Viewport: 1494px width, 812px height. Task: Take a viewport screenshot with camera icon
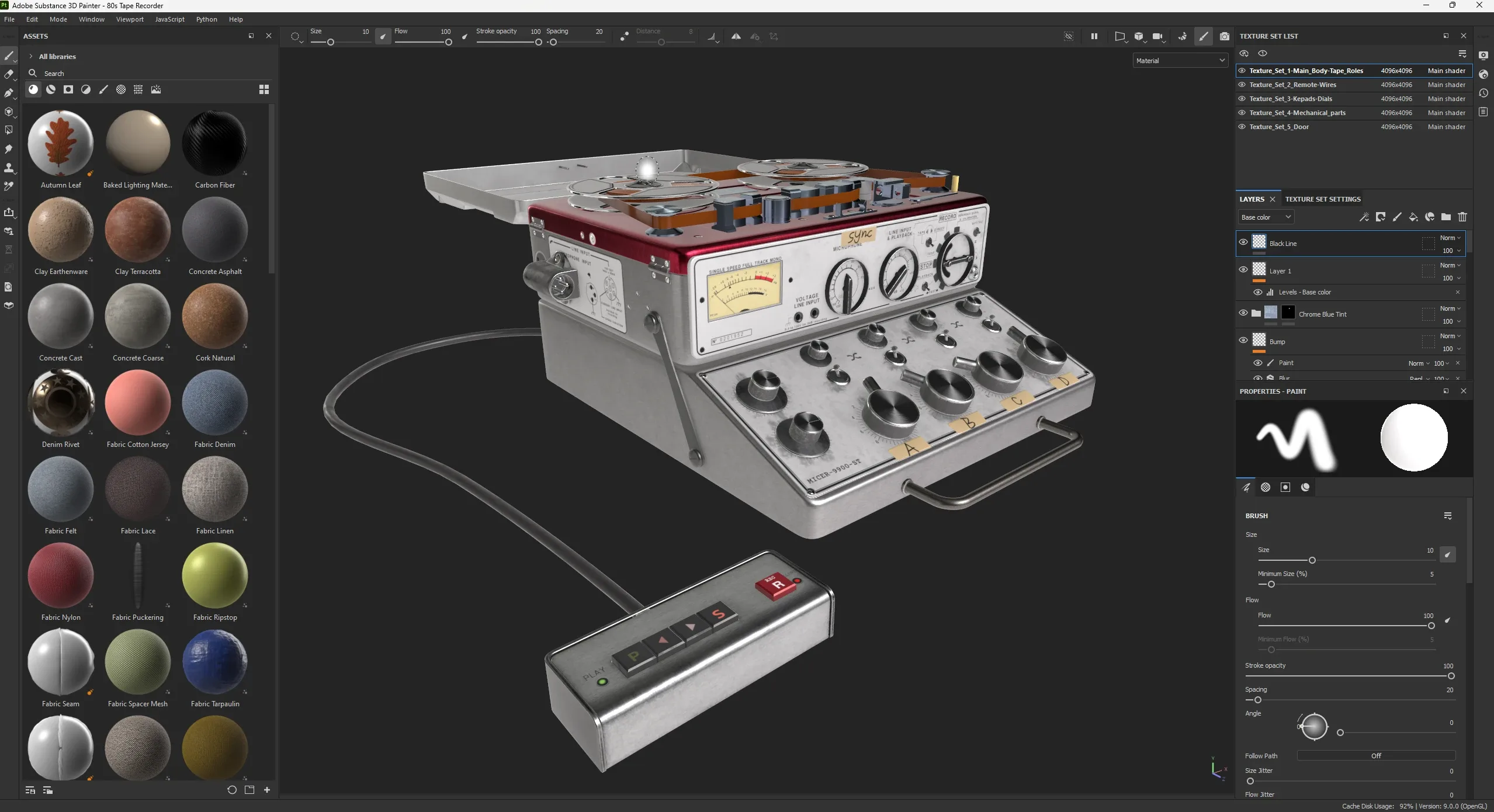(x=1225, y=36)
